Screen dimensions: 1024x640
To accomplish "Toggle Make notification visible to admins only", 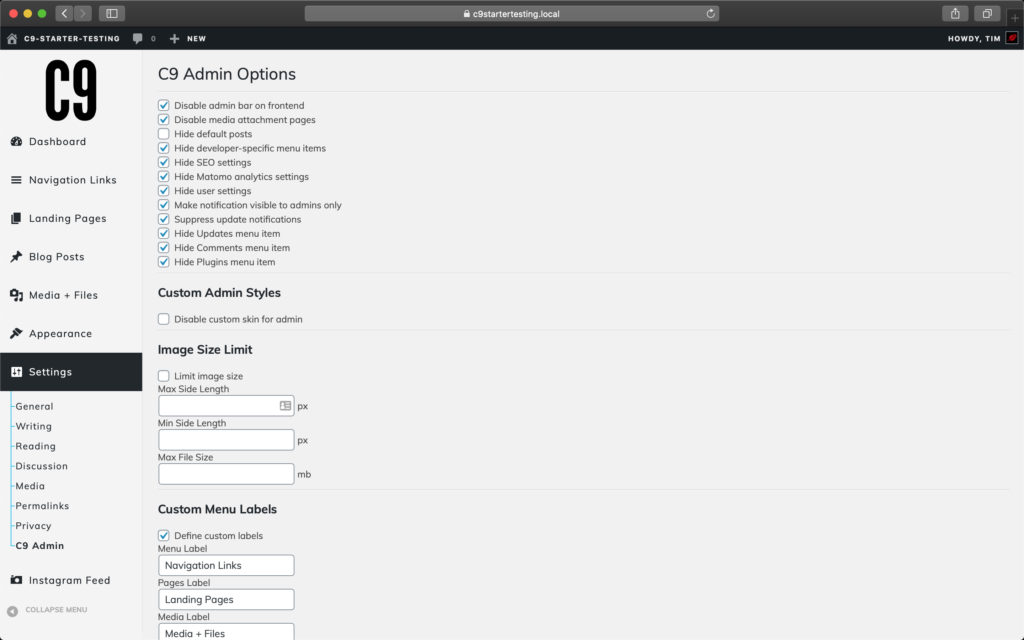I will click(163, 205).
